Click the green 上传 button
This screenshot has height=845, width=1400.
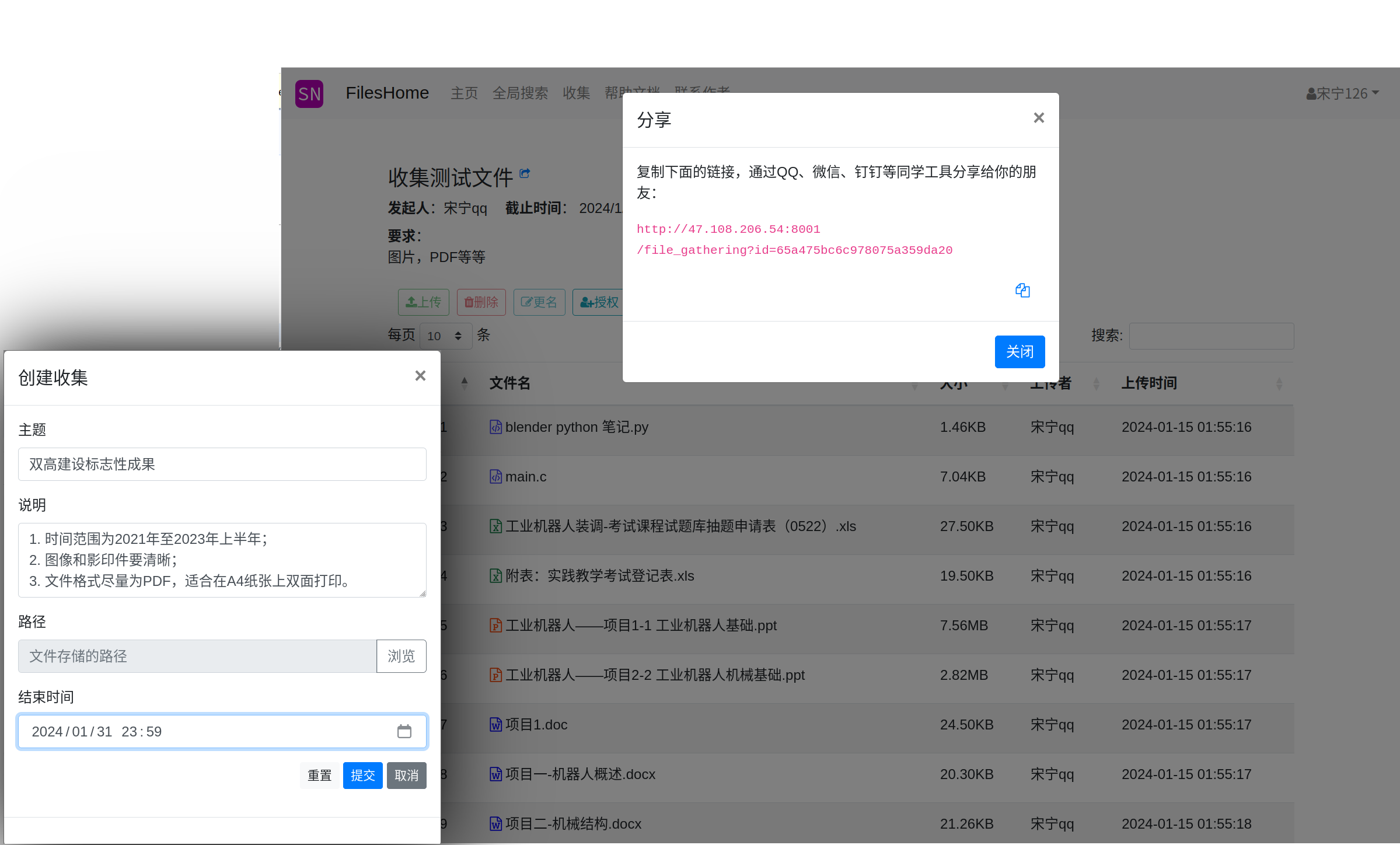[x=423, y=302]
